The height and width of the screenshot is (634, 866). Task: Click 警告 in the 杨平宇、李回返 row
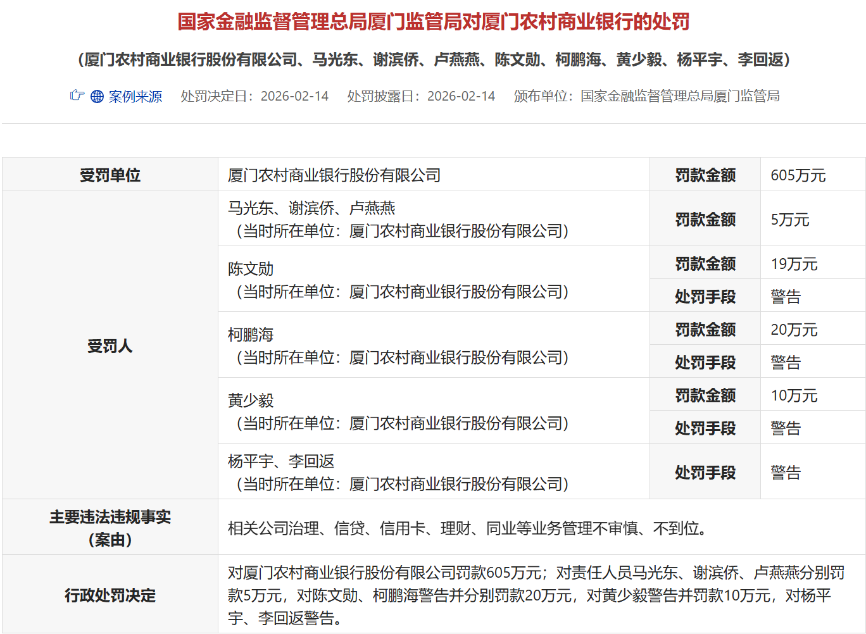[786, 472]
